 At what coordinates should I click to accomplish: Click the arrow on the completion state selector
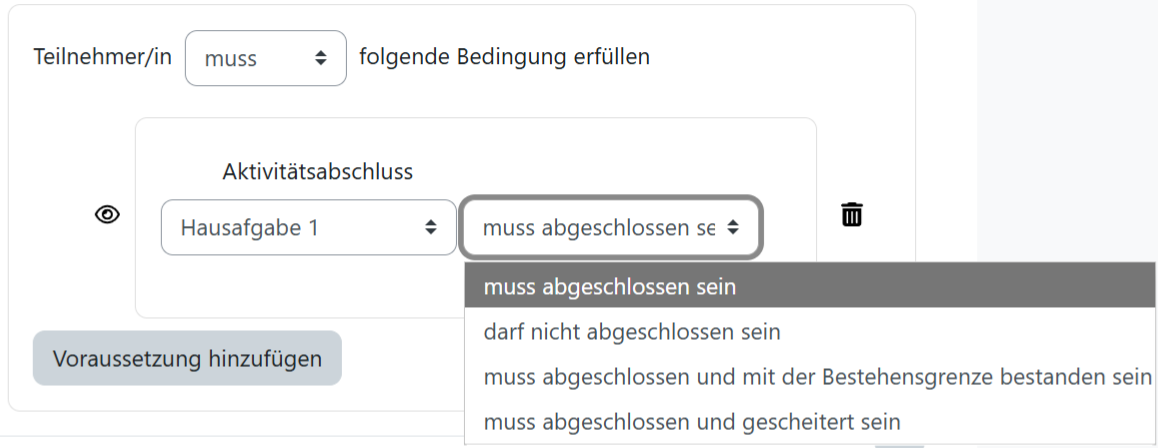coord(733,227)
